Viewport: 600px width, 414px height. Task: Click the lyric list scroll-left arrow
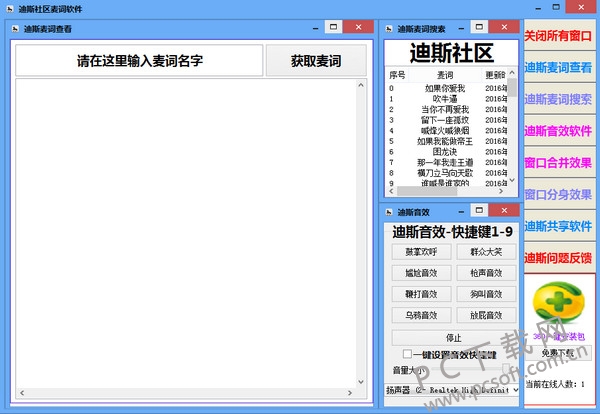tap(391, 191)
